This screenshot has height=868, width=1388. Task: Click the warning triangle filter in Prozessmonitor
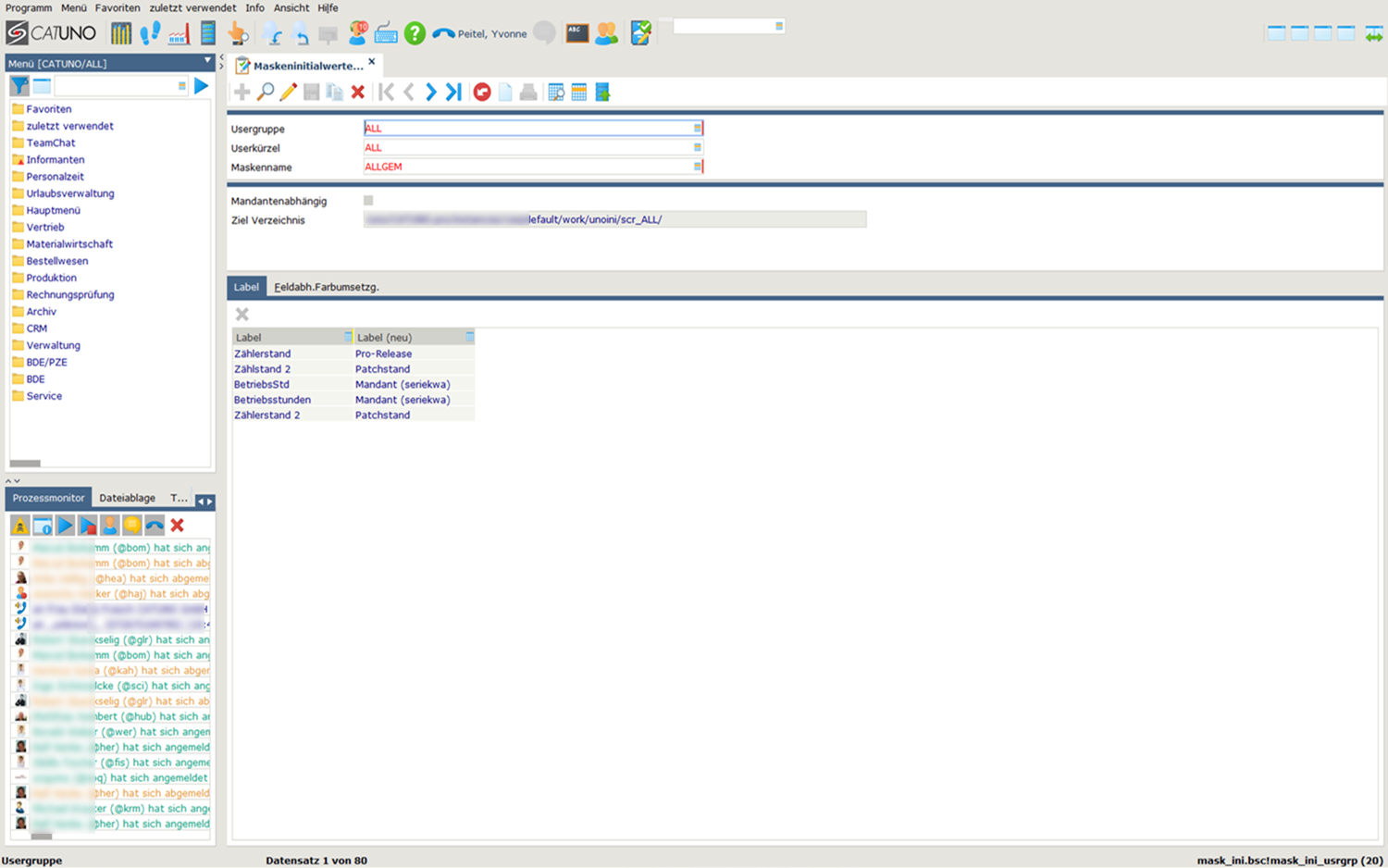click(x=19, y=526)
